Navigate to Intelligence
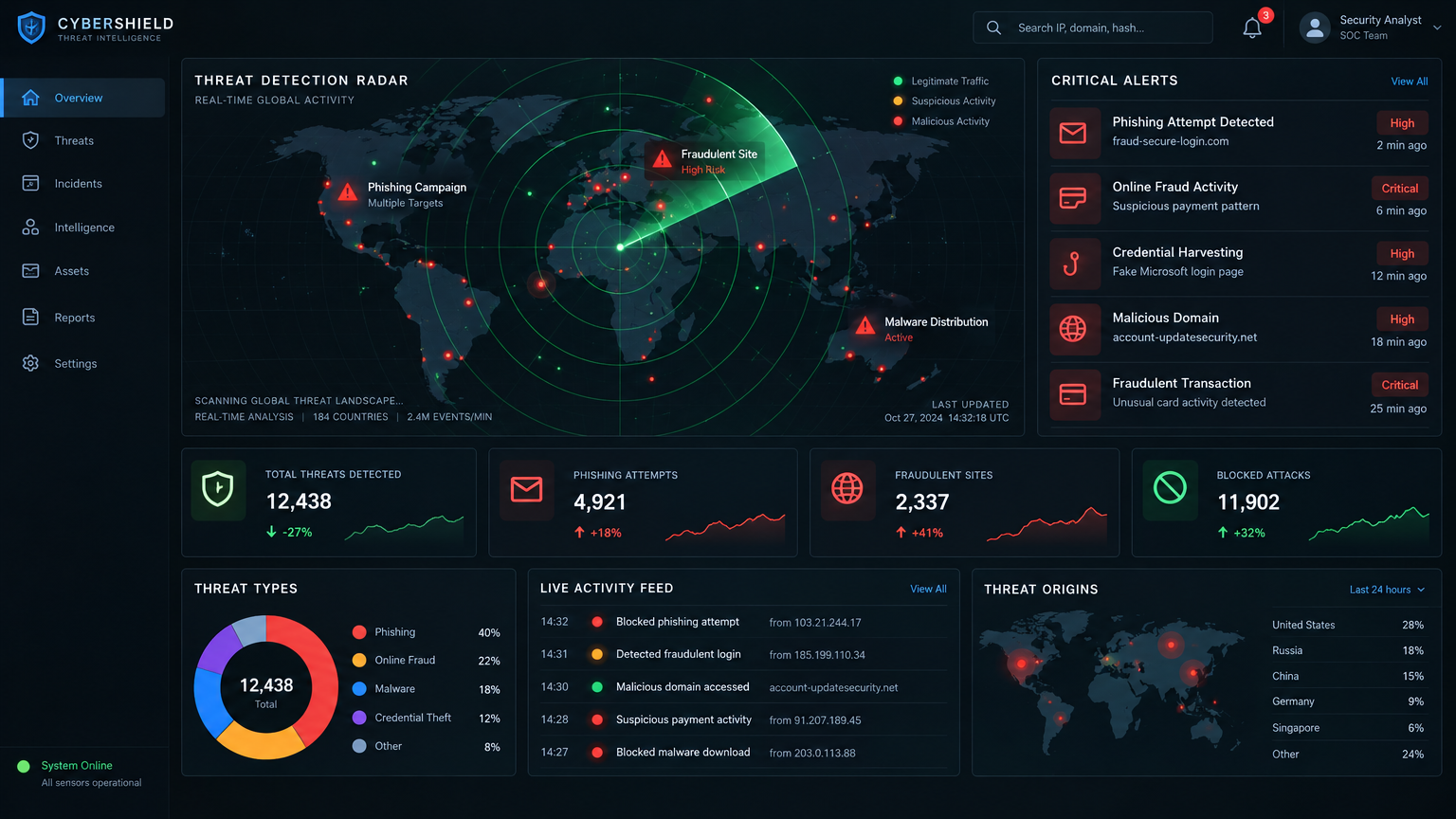This screenshot has width=1456, height=819. click(x=83, y=227)
